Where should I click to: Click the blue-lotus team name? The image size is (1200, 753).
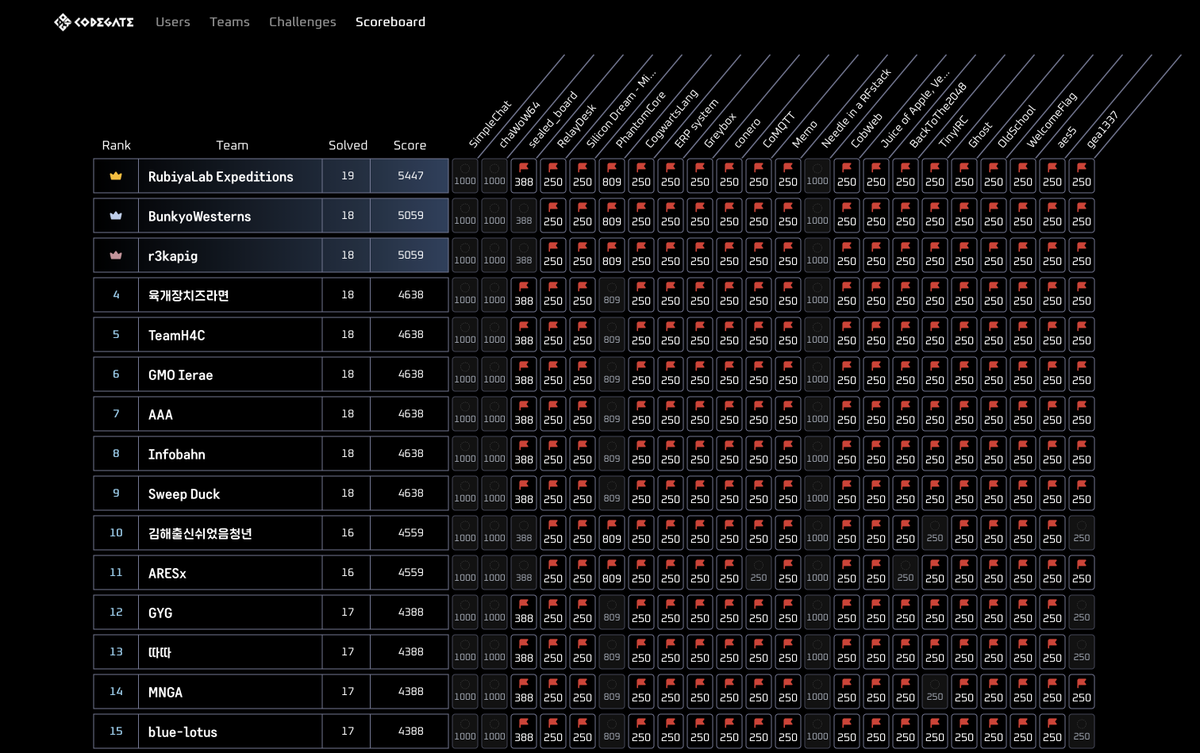coord(183,731)
